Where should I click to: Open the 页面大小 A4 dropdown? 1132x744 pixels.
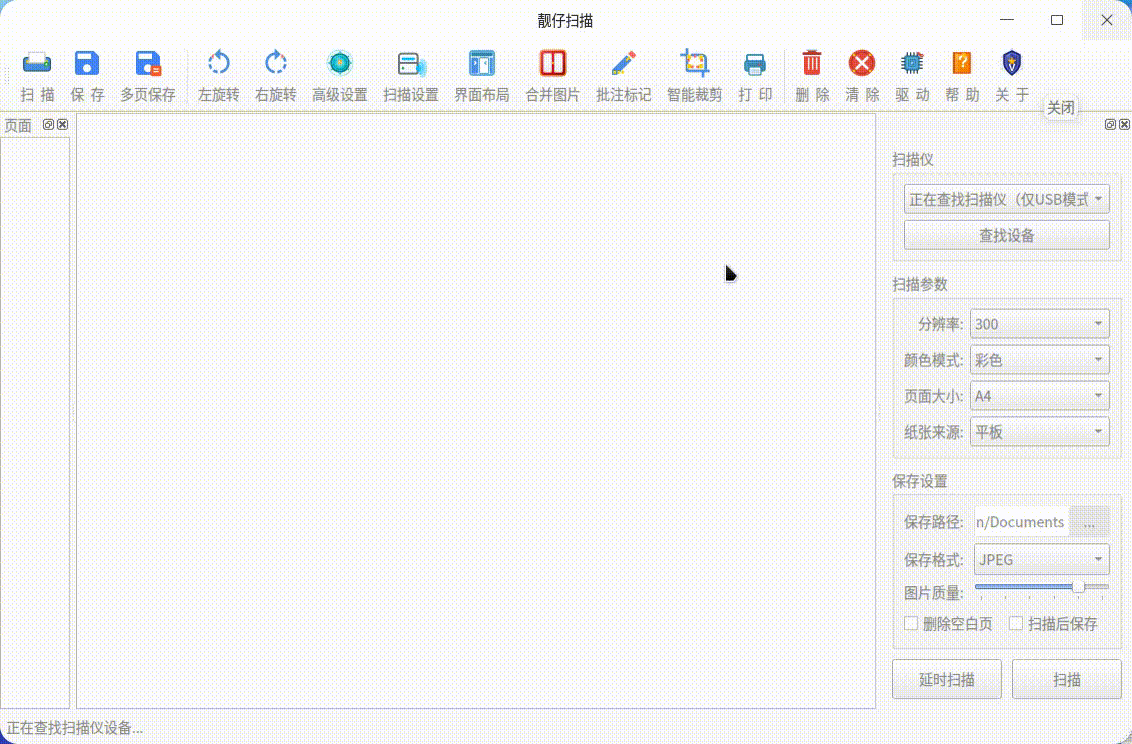click(1040, 396)
